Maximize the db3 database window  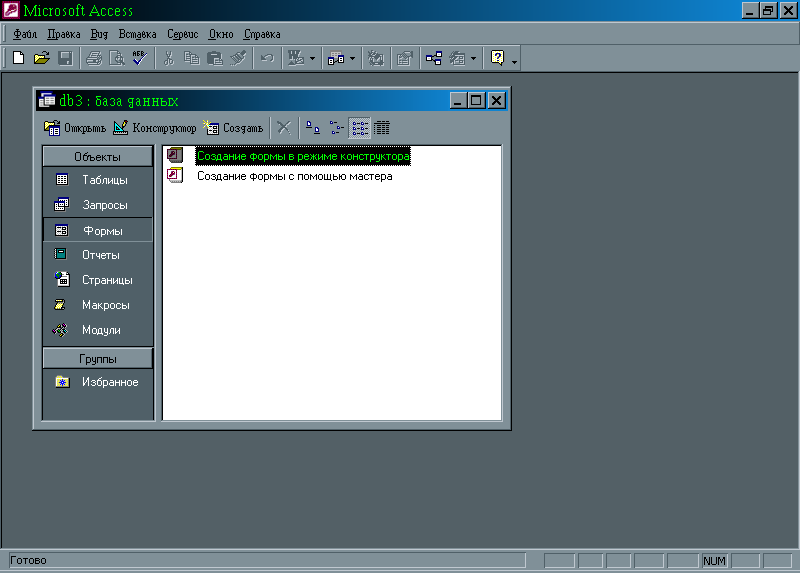[x=477, y=101]
